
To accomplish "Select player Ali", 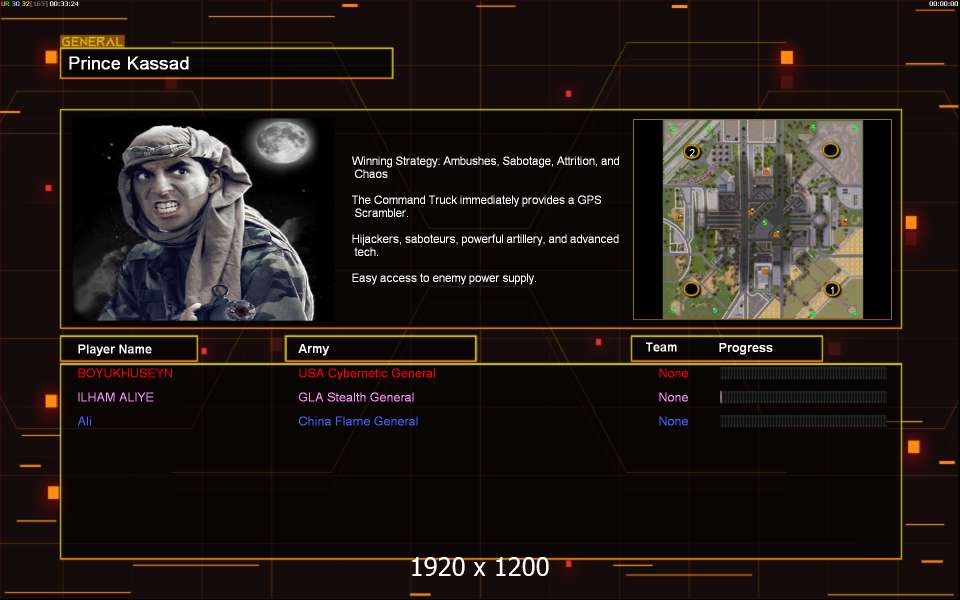I will point(84,421).
